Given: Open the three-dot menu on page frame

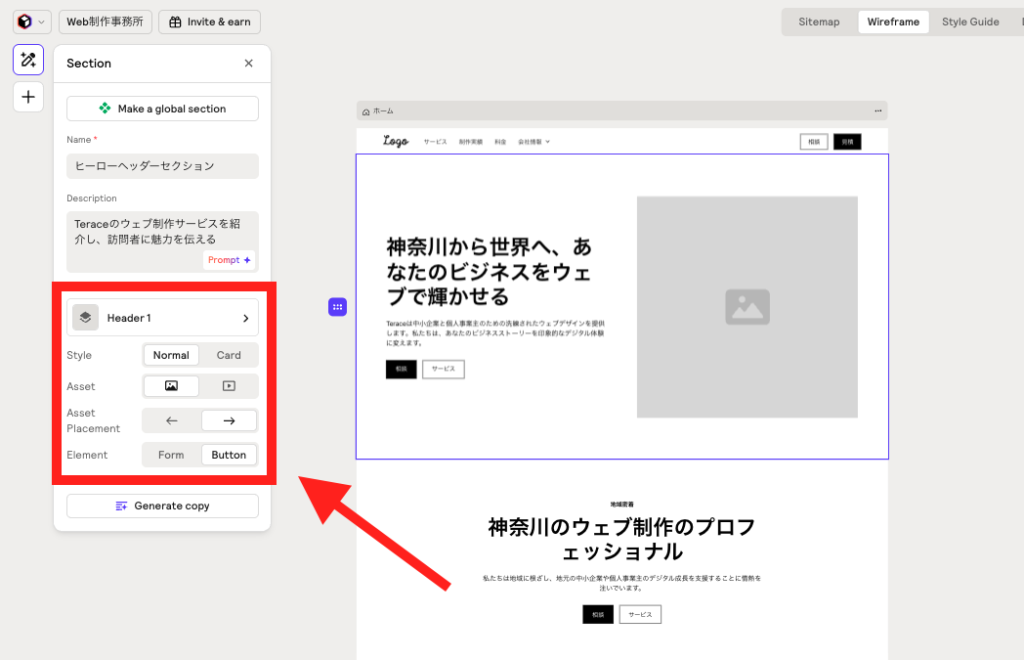Looking at the screenshot, I should tap(878, 111).
